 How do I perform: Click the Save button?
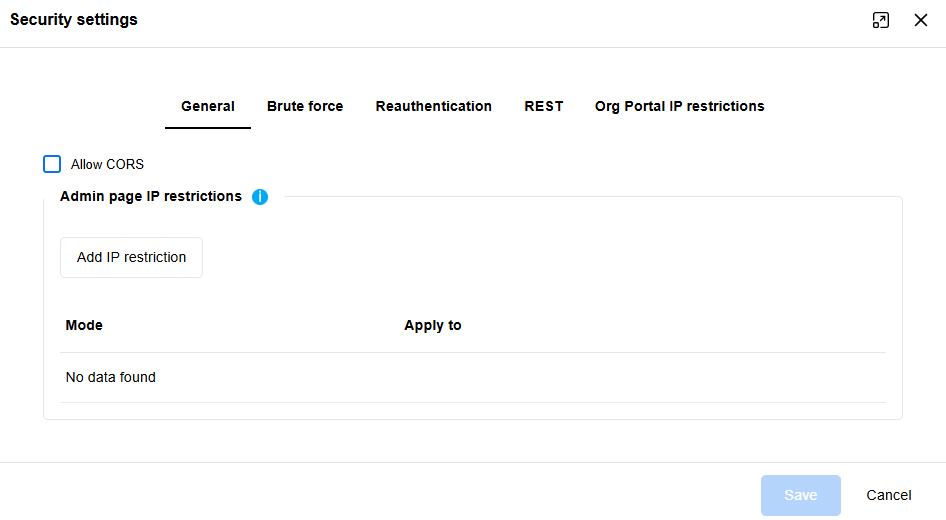(800, 495)
